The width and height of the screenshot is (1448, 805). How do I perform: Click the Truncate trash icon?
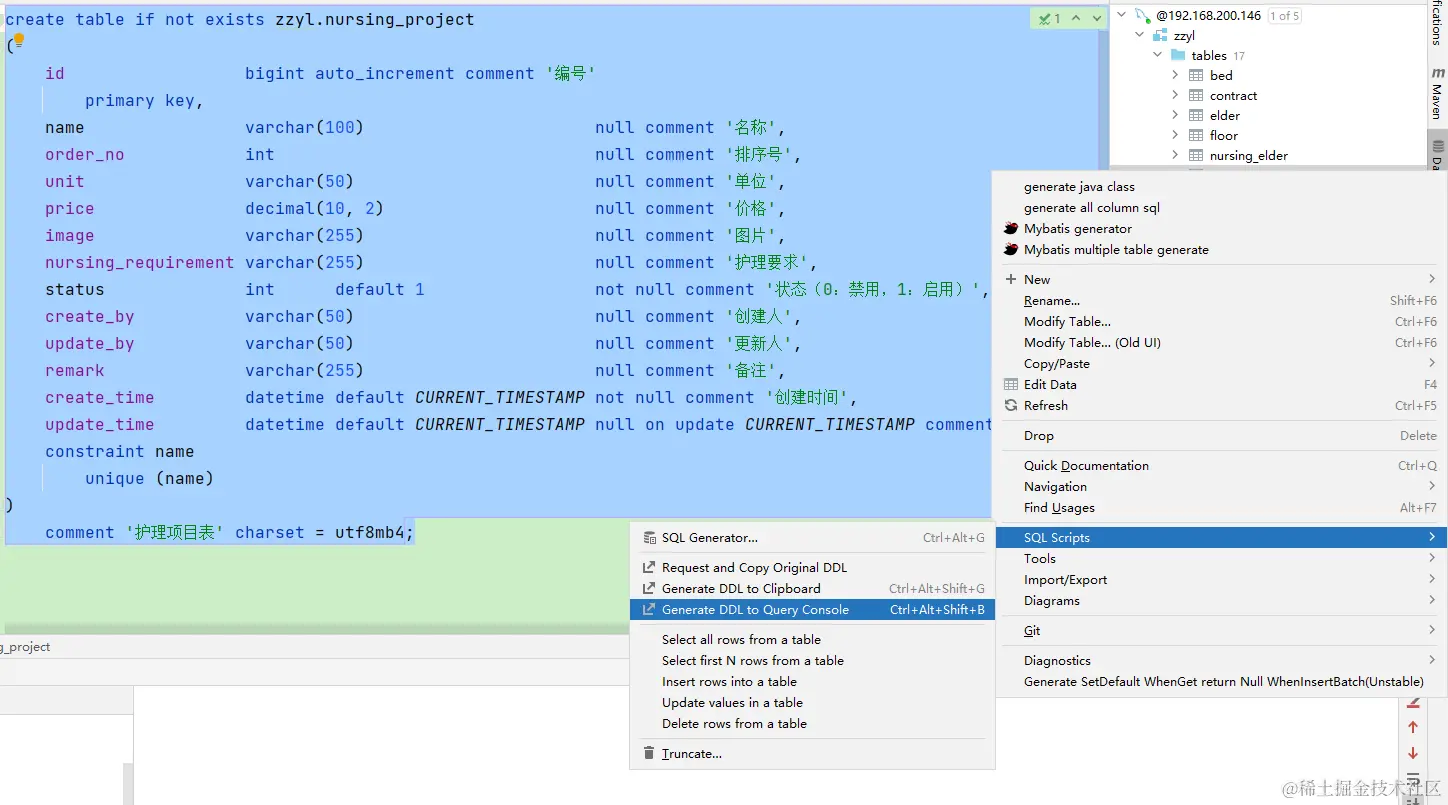point(649,754)
